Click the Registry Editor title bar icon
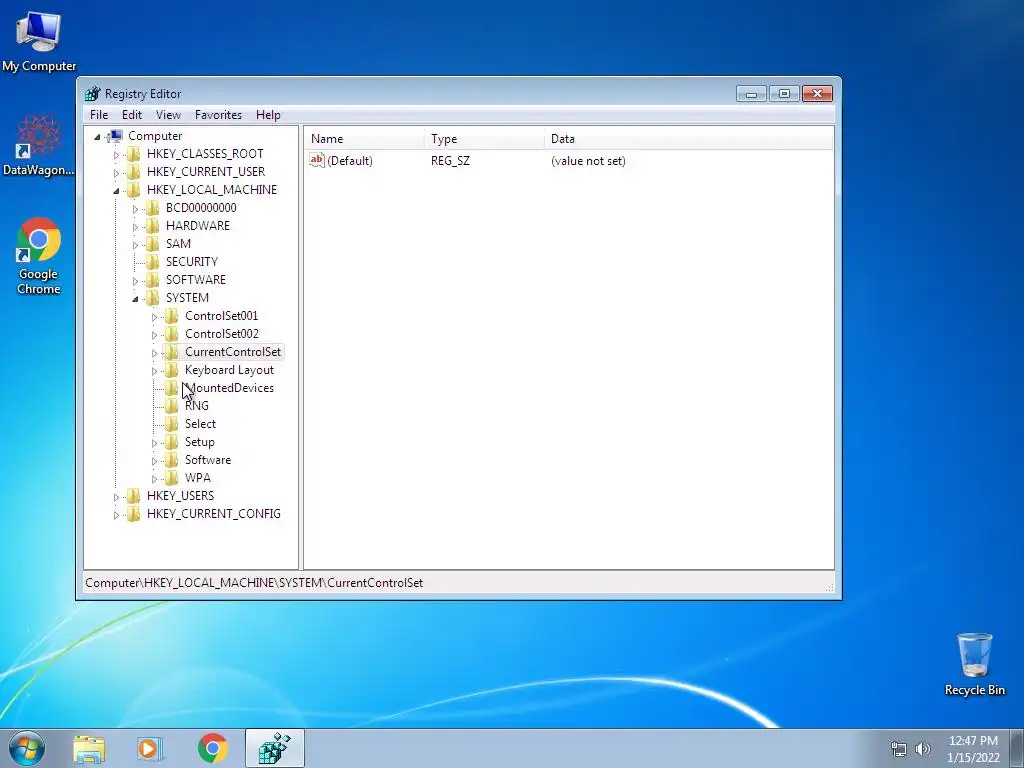Screen dimensions: 1024x768 [93, 93]
